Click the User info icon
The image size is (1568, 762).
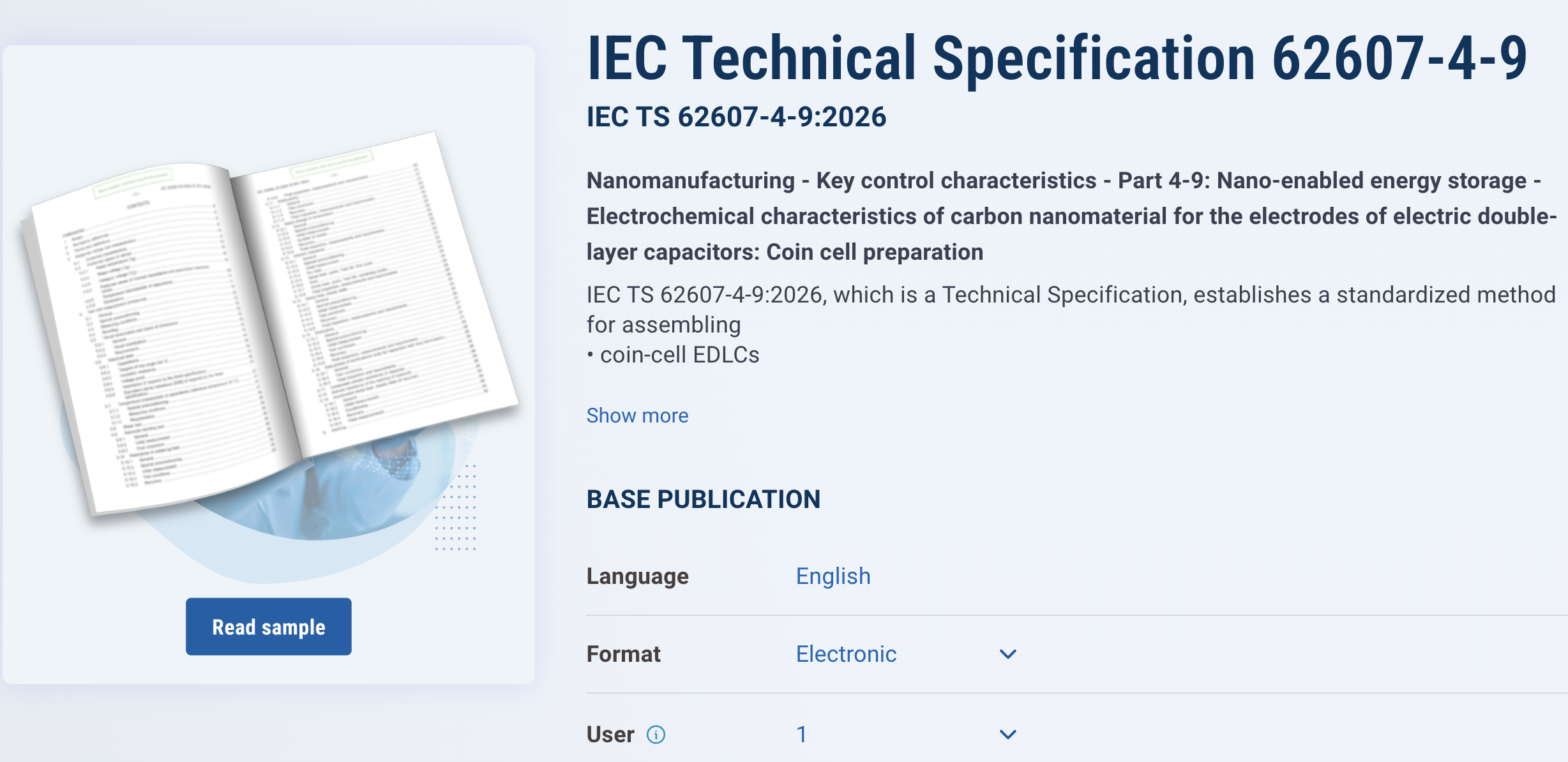tap(656, 735)
